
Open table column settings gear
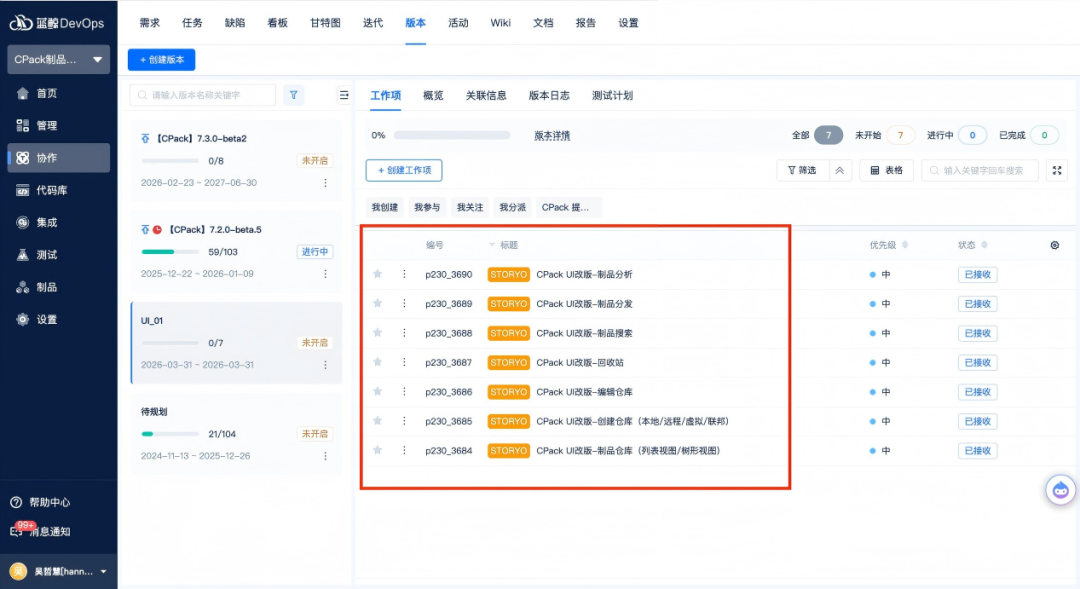point(1055,245)
